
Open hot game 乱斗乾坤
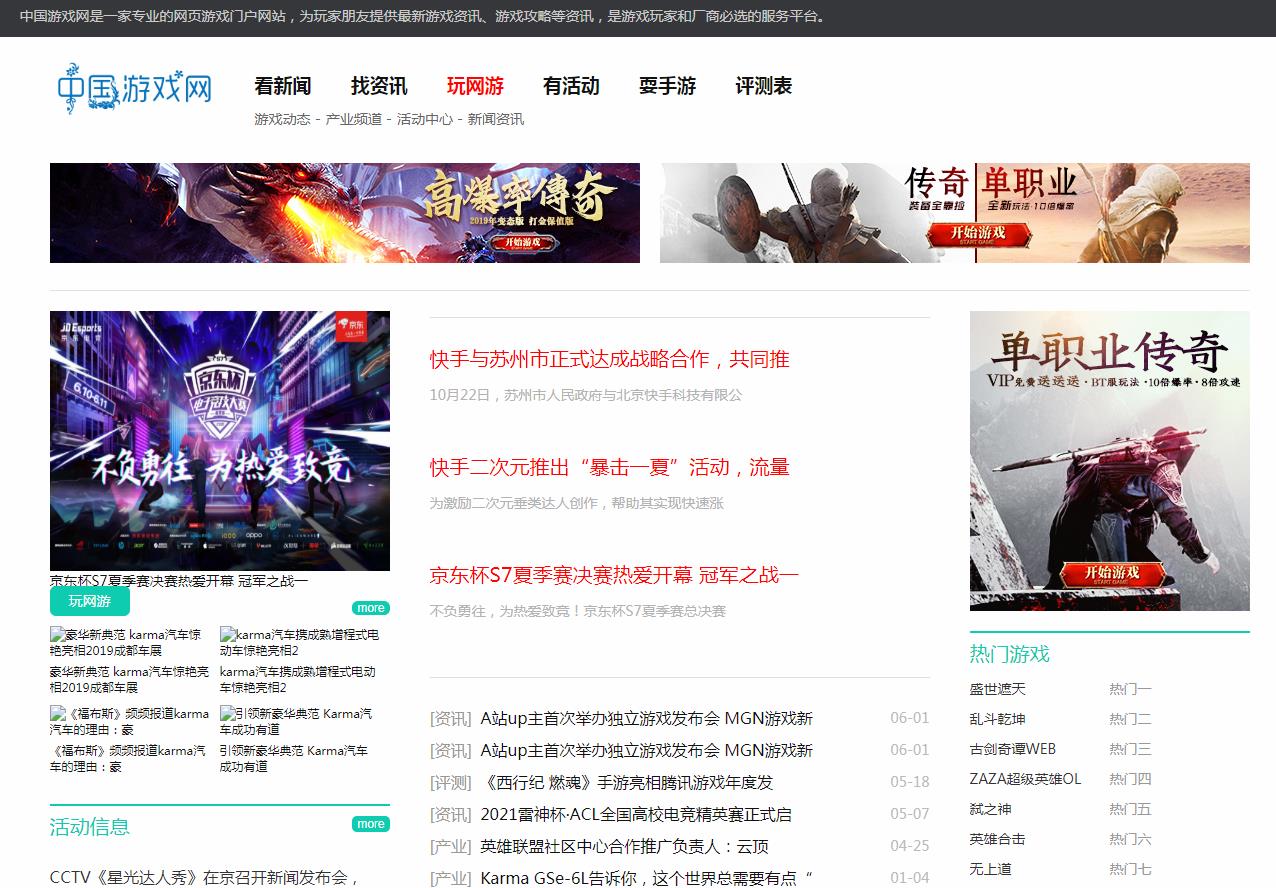(998, 719)
